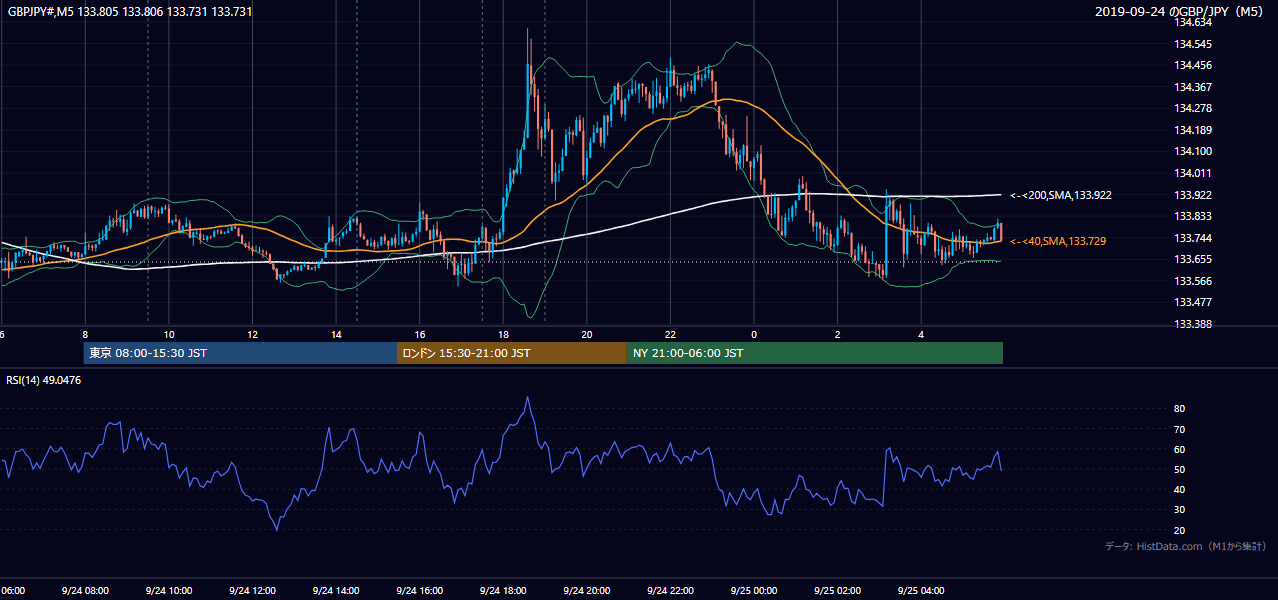Click the RSI 60 level label

coord(1179,449)
